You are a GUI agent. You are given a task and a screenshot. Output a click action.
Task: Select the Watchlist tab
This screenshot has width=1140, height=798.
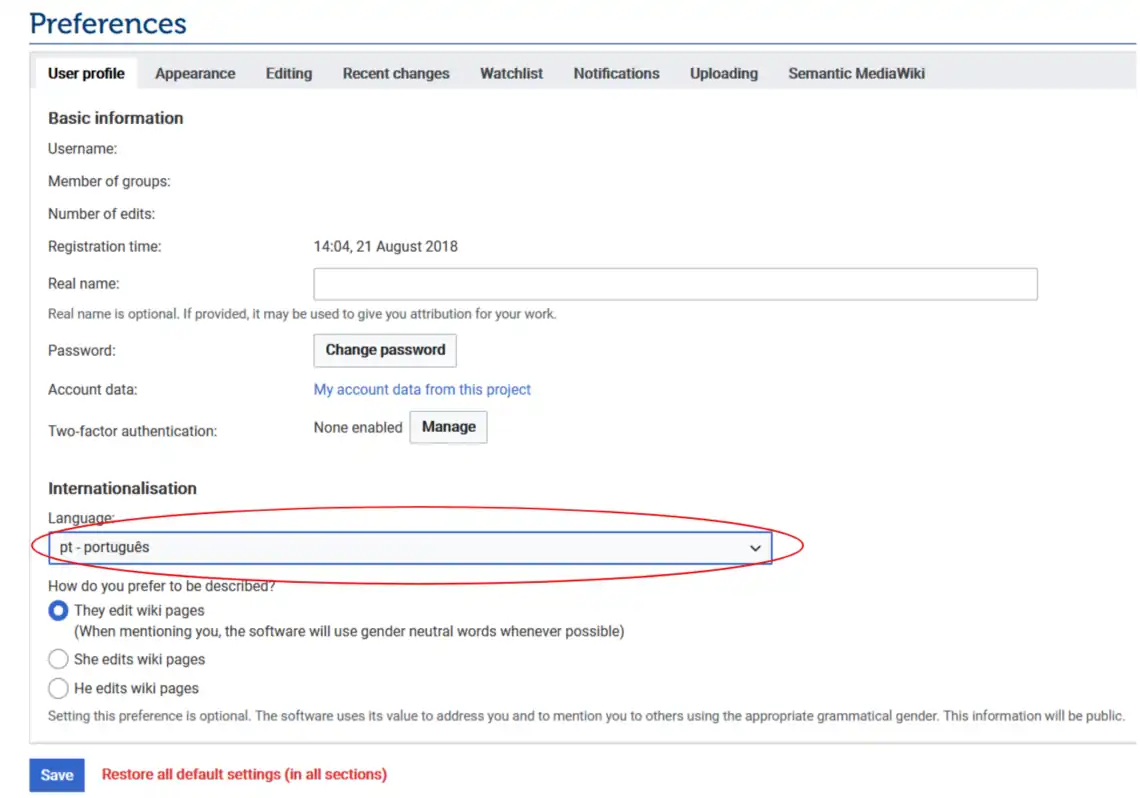(x=511, y=74)
